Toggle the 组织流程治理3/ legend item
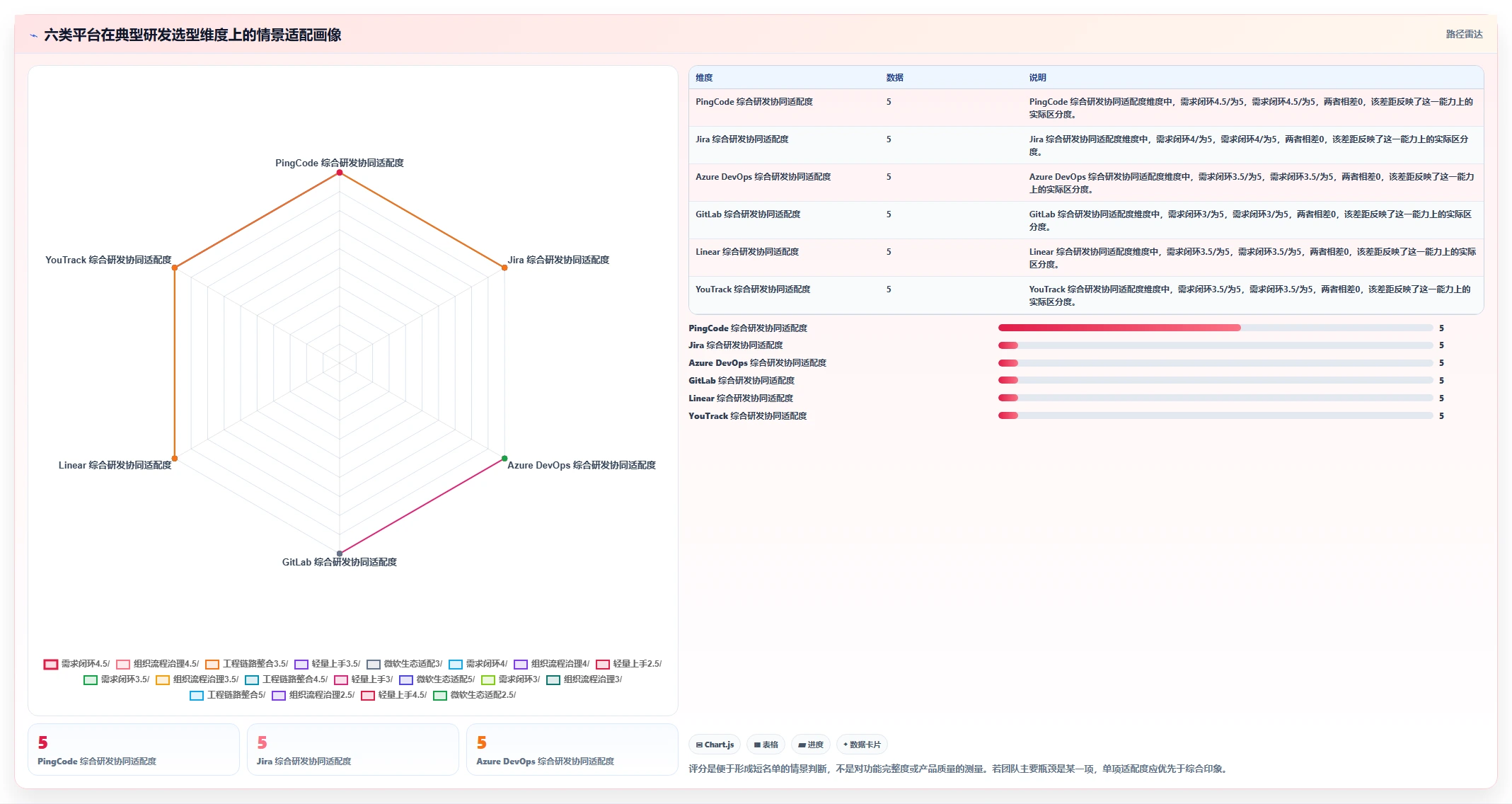Image resolution: width=1512 pixels, height=804 pixels. (584, 679)
